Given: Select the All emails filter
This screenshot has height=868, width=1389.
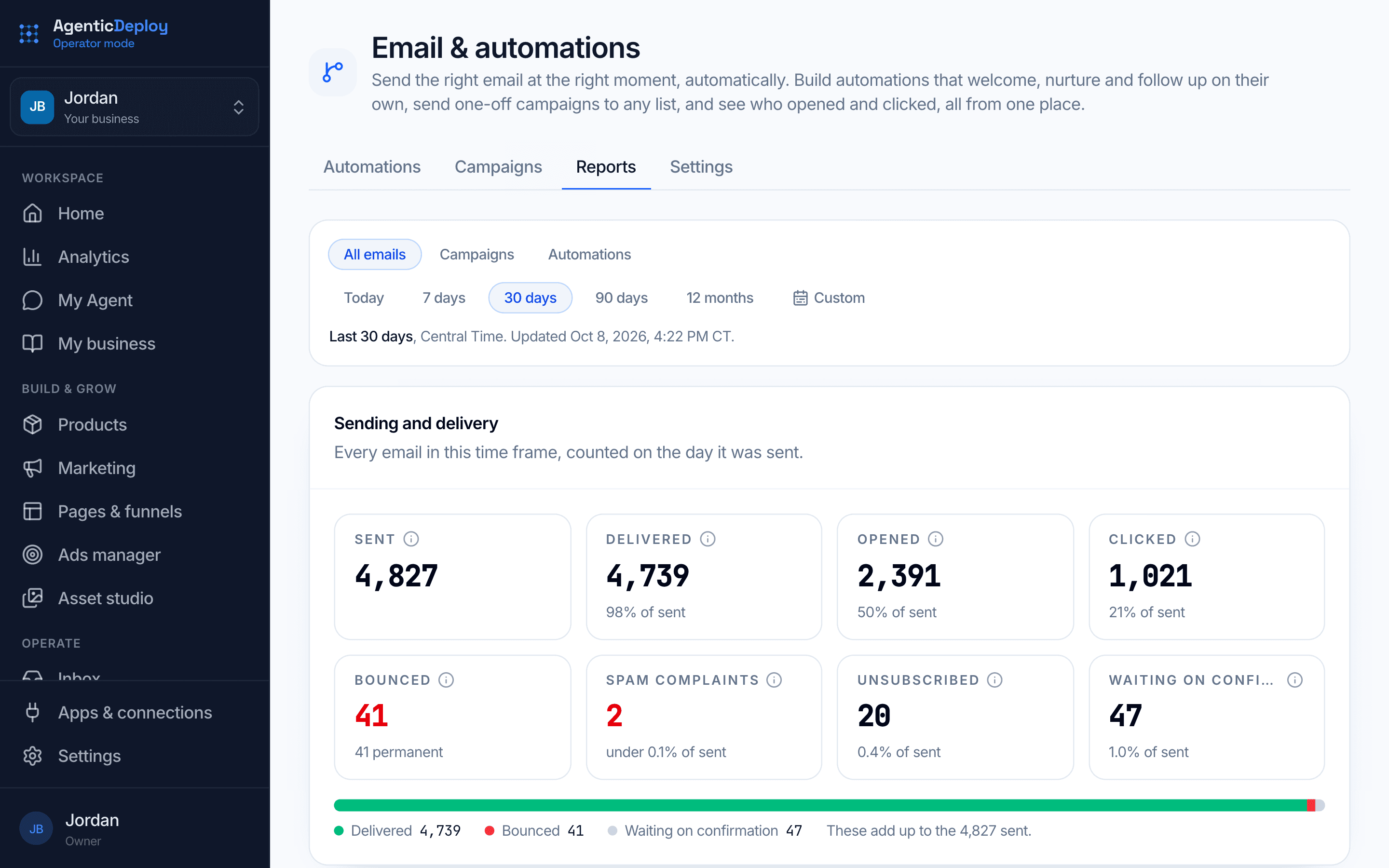Looking at the screenshot, I should click(x=375, y=254).
